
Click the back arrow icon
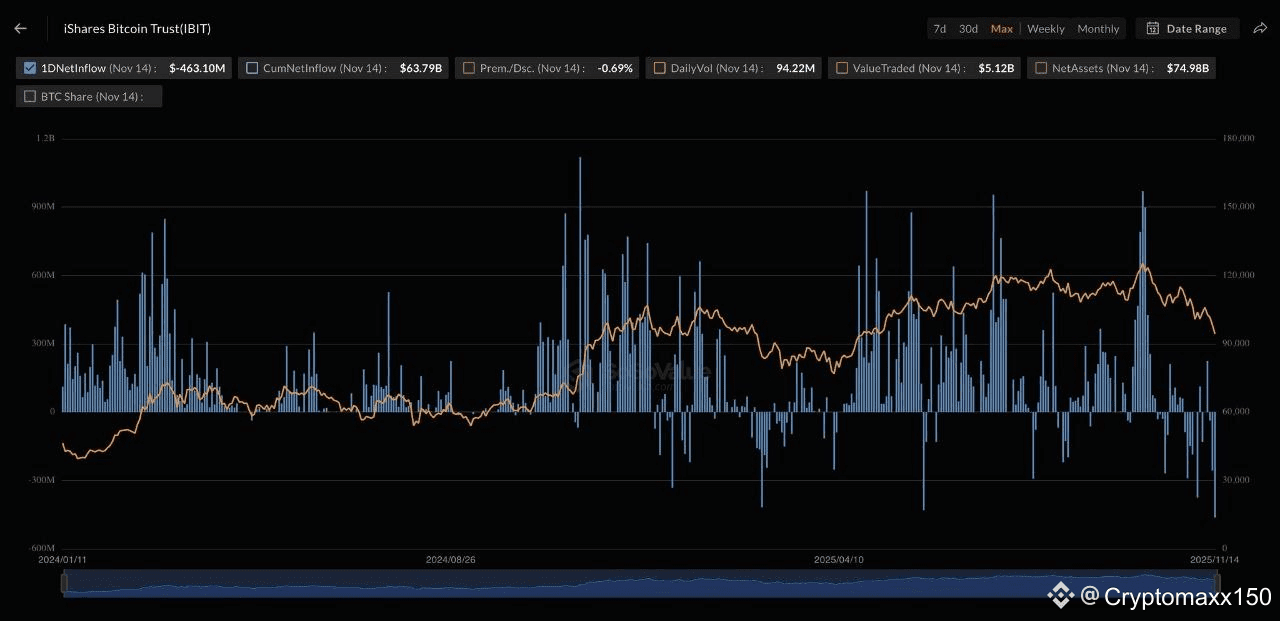tap(21, 29)
